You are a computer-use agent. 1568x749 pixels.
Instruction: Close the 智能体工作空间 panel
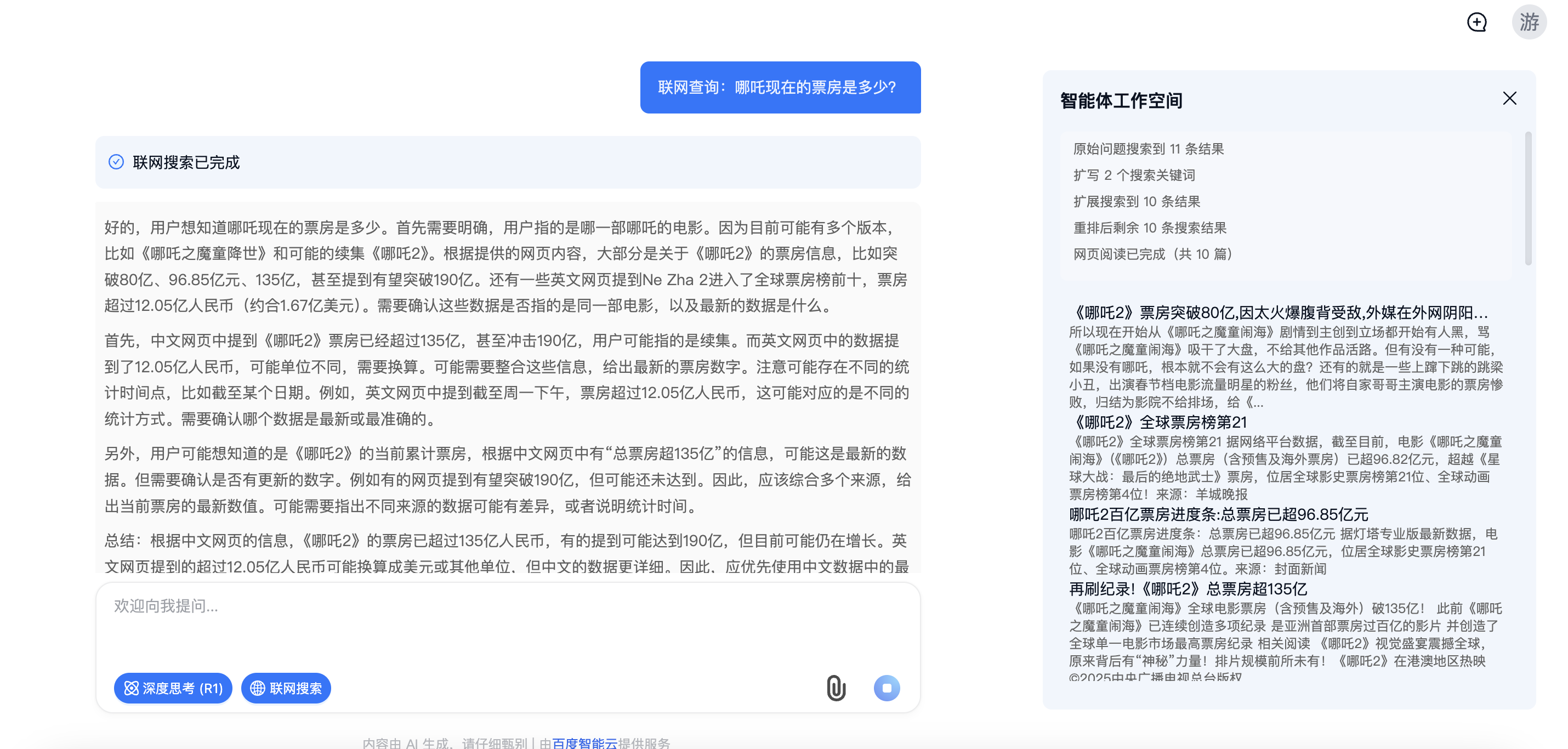click(1509, 98)
